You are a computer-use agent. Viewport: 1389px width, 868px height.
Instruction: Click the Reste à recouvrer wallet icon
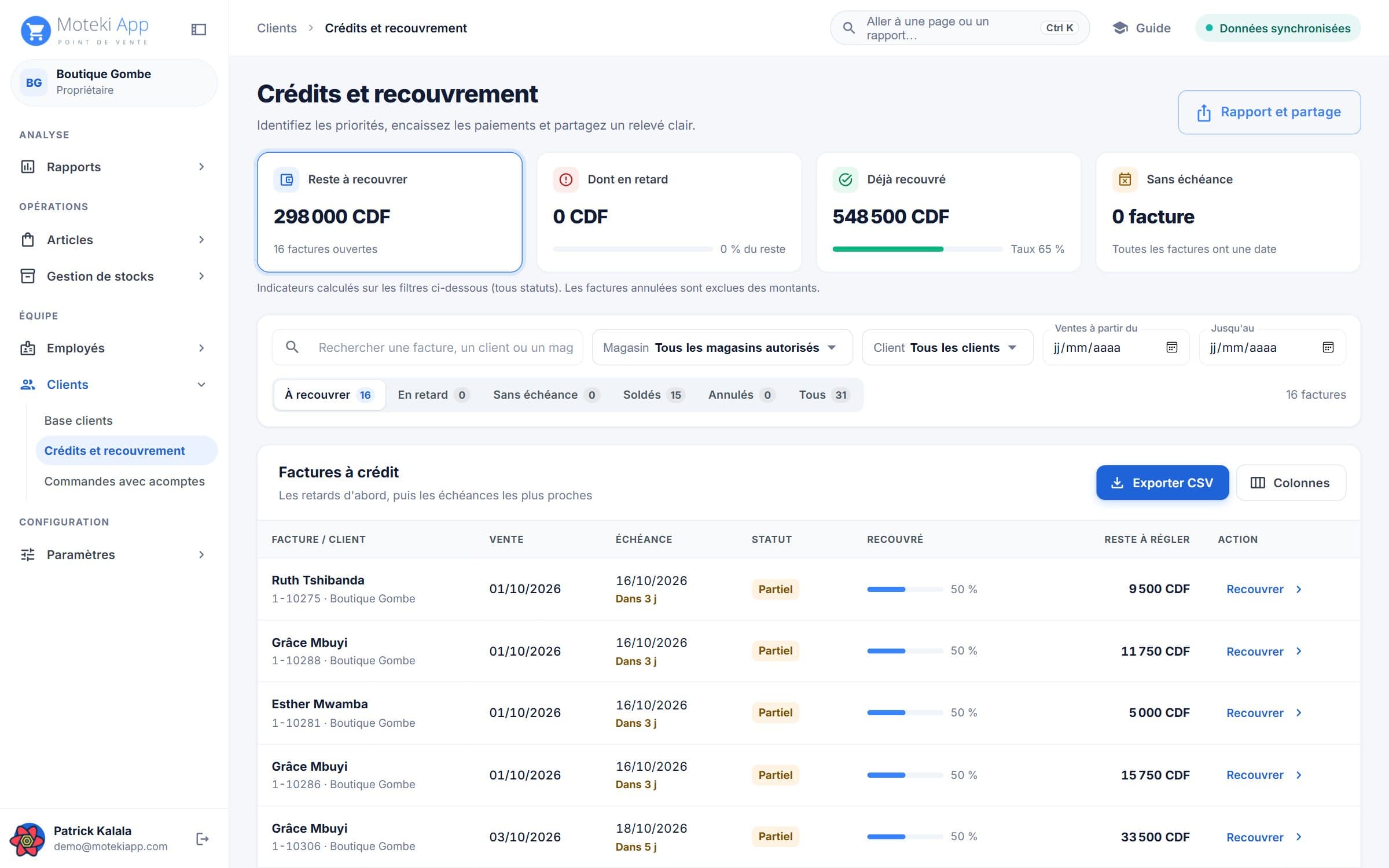click(x=286, y=179)
